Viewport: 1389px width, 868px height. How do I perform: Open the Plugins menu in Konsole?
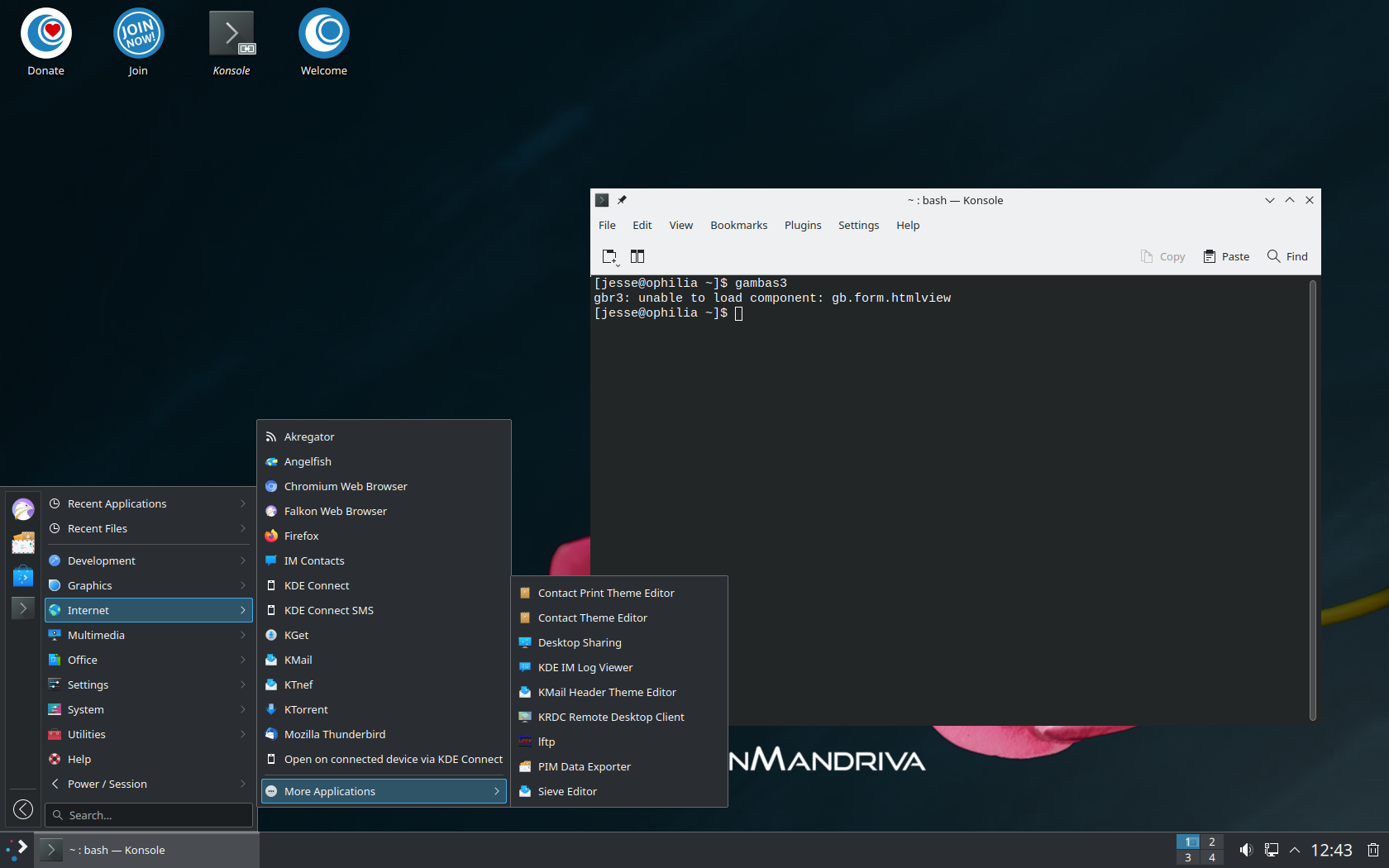click(x=803, y=225)
